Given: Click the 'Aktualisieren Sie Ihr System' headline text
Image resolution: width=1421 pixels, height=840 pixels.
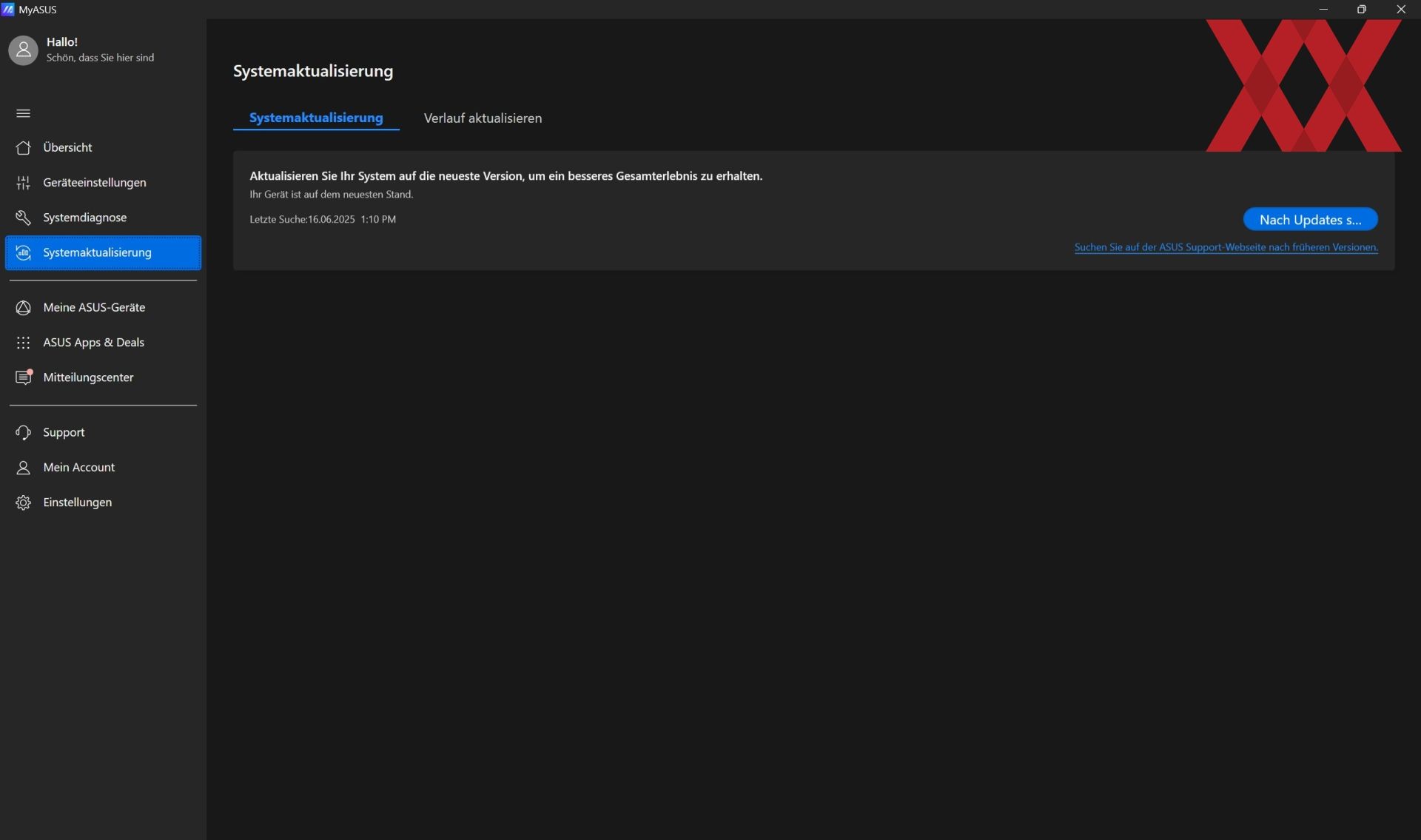Looking at the screenshot, I should point(505,176).
